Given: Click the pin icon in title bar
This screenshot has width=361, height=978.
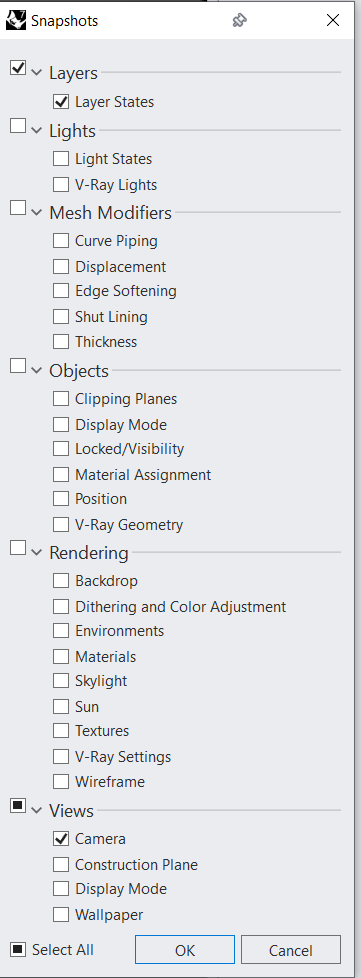Looking at the screenshot, I should 239,21.
